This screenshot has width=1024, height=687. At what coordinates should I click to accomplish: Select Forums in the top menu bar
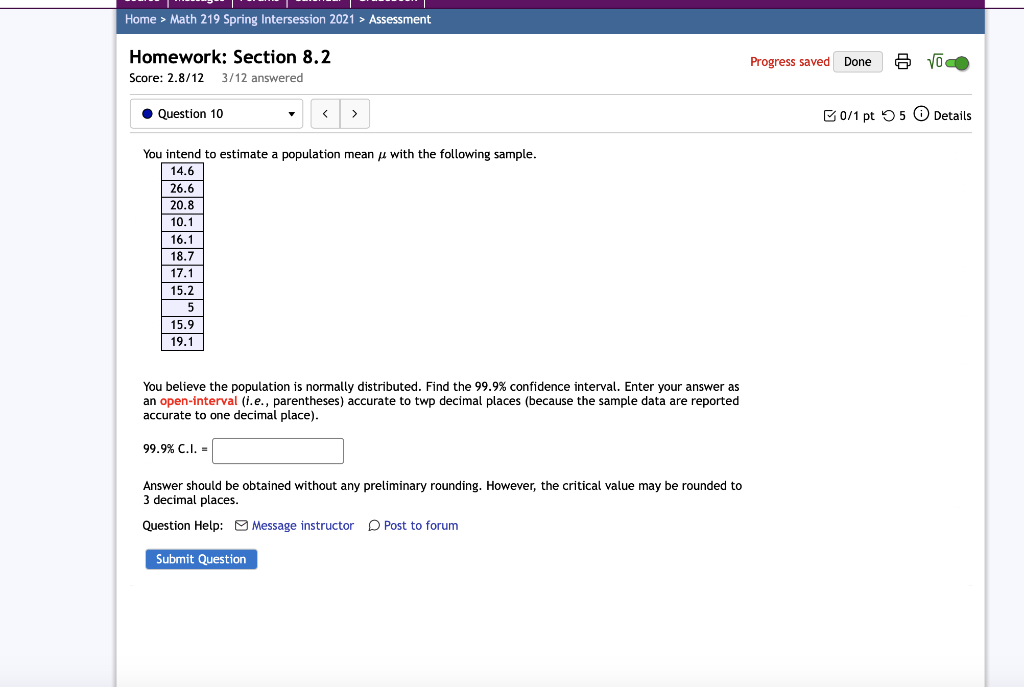(x=259, y=2)
